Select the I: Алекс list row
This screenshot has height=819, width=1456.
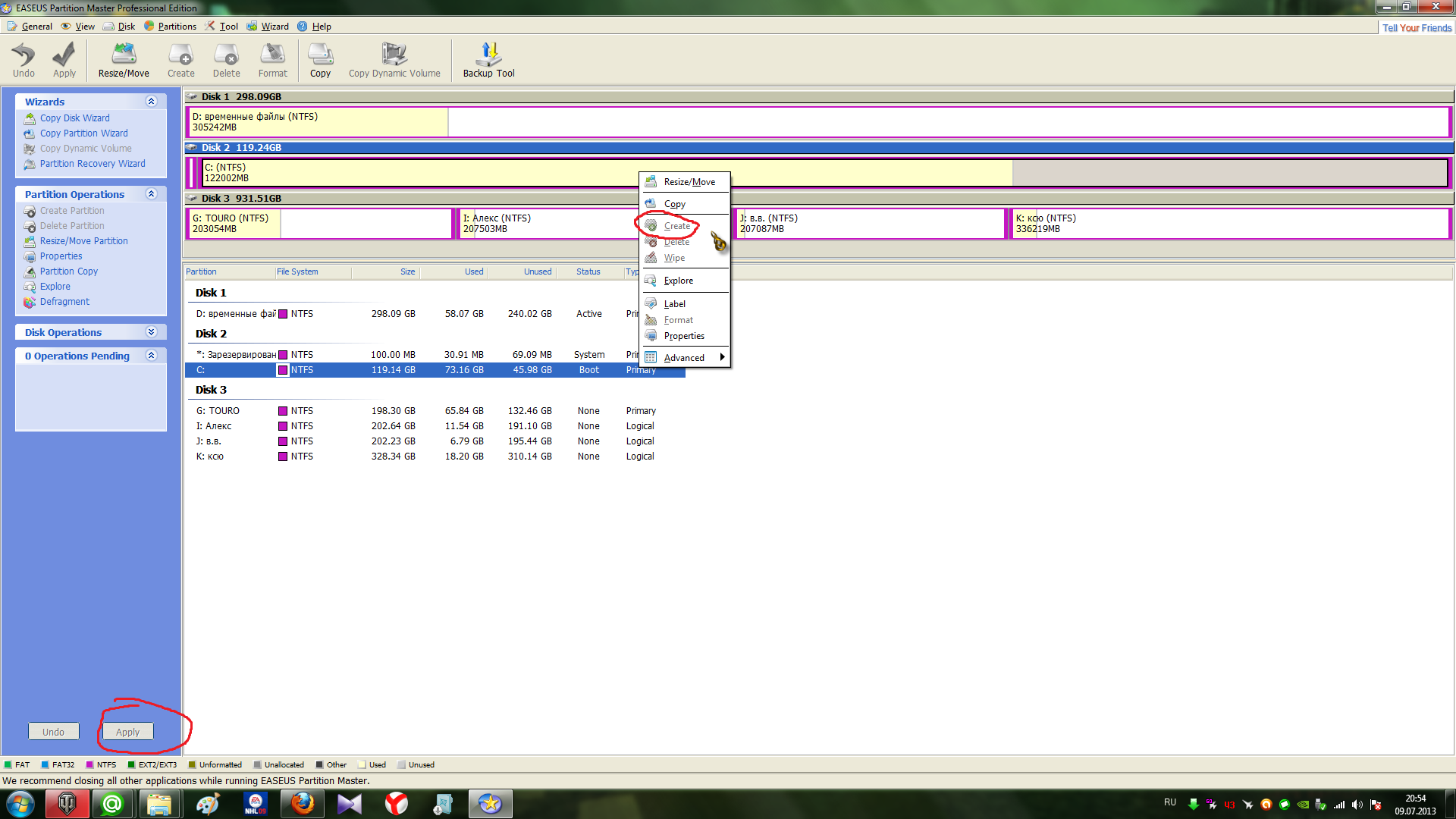(x=435, y=426)
